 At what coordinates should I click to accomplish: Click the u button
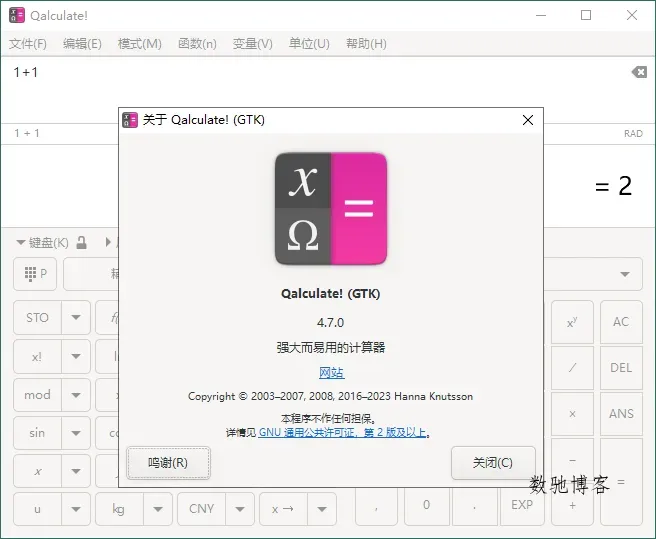coord(38,509)
